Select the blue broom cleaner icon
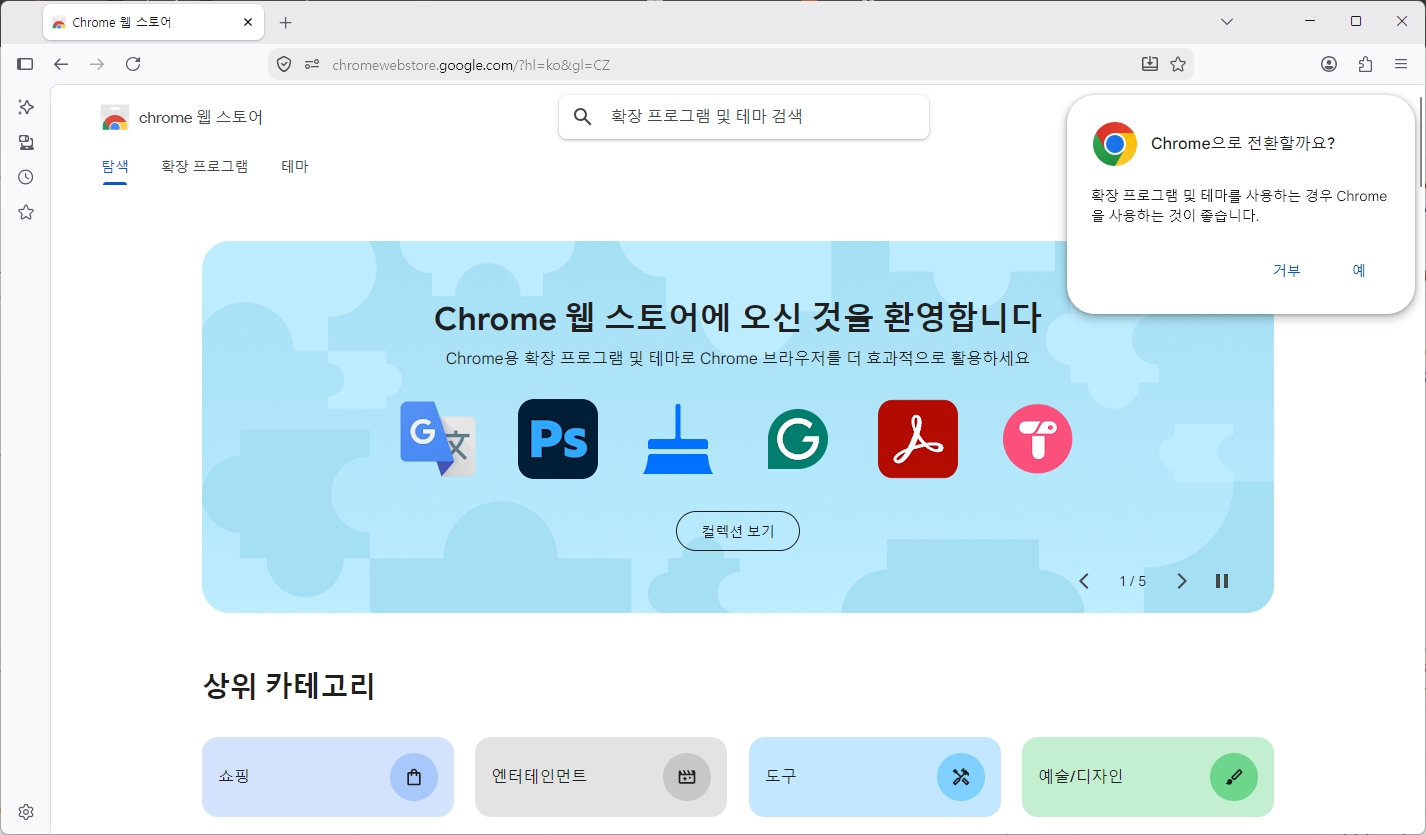Screen dimensions: 1426x835 (678, 439)
